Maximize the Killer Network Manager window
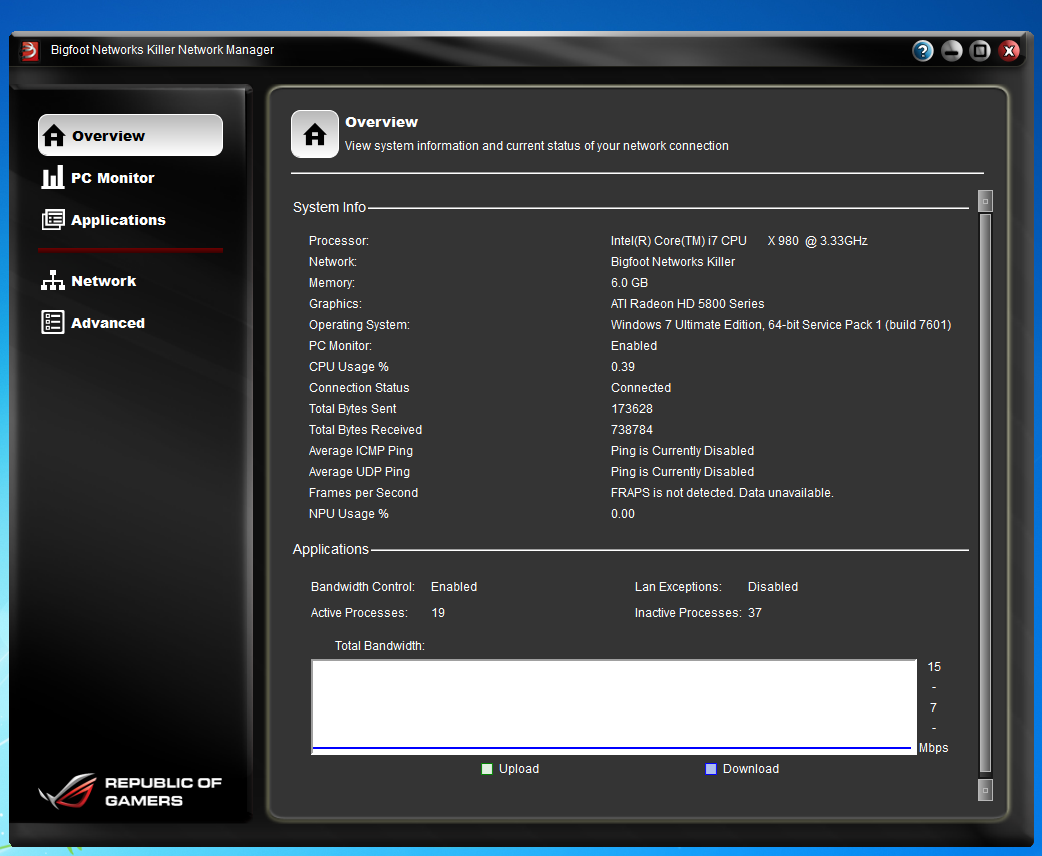This screenshot has width=1042, height=856. pos(980,51)
